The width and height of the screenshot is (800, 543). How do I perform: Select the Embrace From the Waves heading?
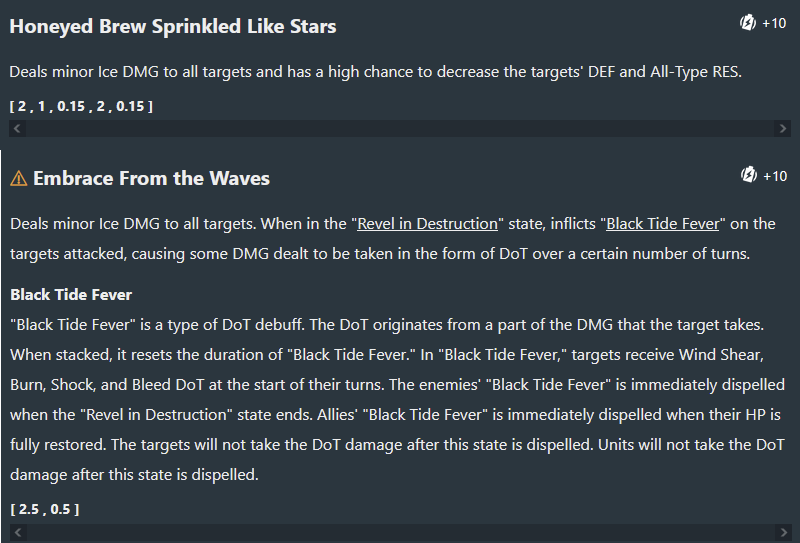(x=152, y=179)
